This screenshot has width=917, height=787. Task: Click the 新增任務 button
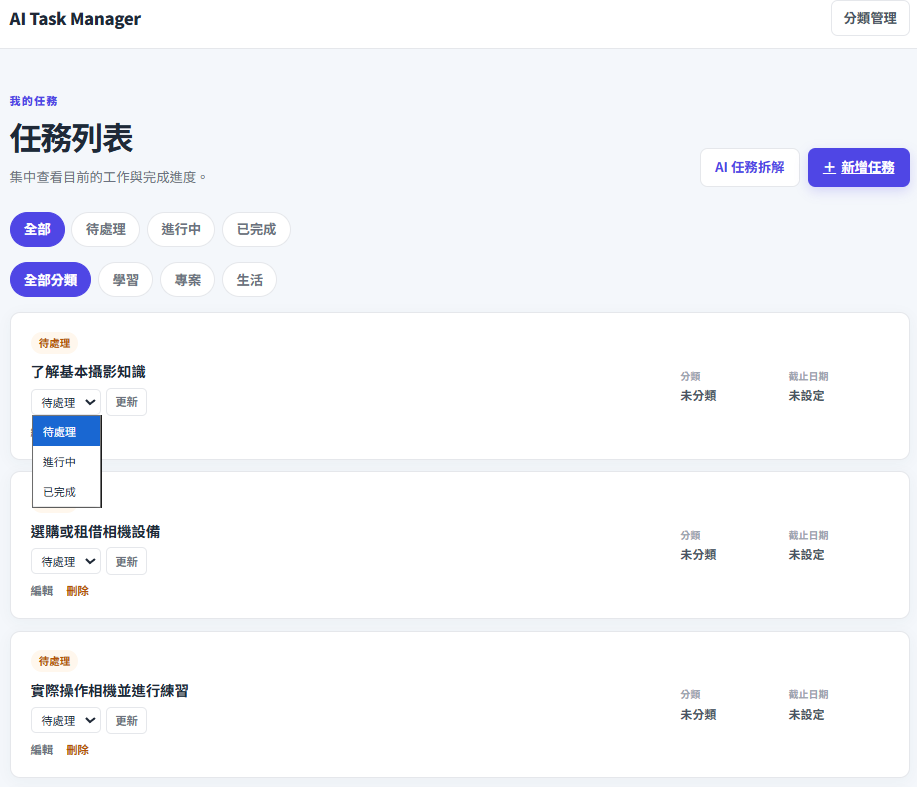point(859,167)
